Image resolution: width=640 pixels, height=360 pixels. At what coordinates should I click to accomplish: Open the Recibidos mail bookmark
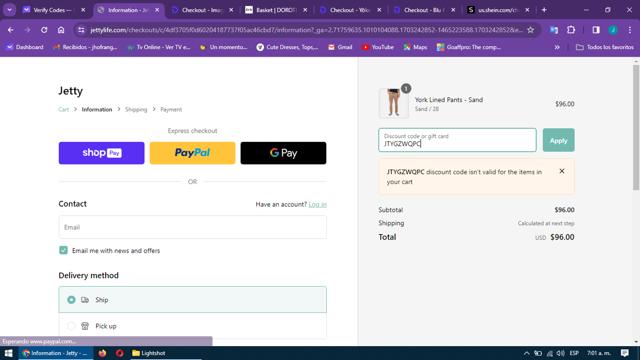(x=85, y=47)
